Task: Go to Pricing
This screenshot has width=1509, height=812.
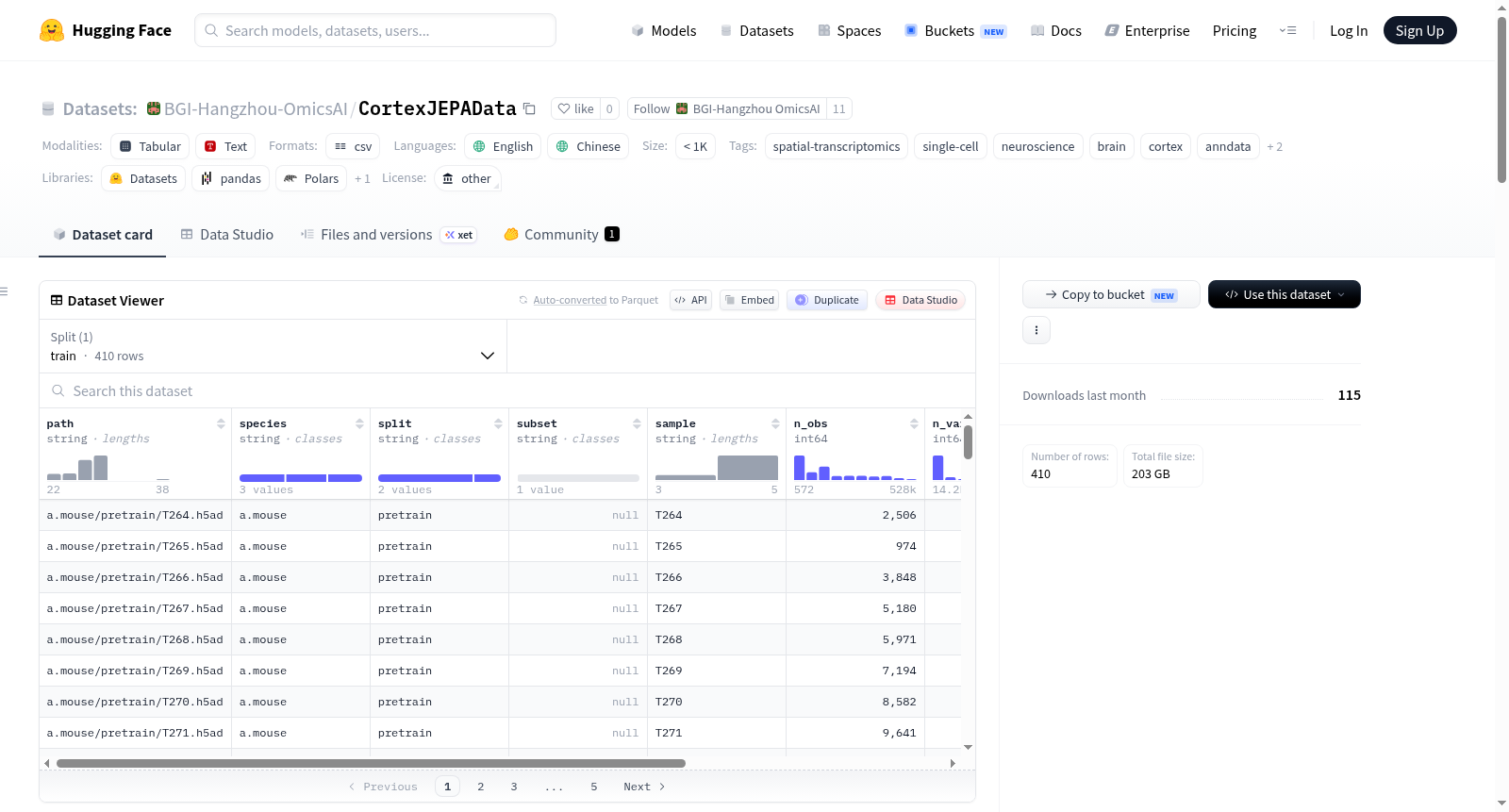Action: click(x=1235, y=30)
